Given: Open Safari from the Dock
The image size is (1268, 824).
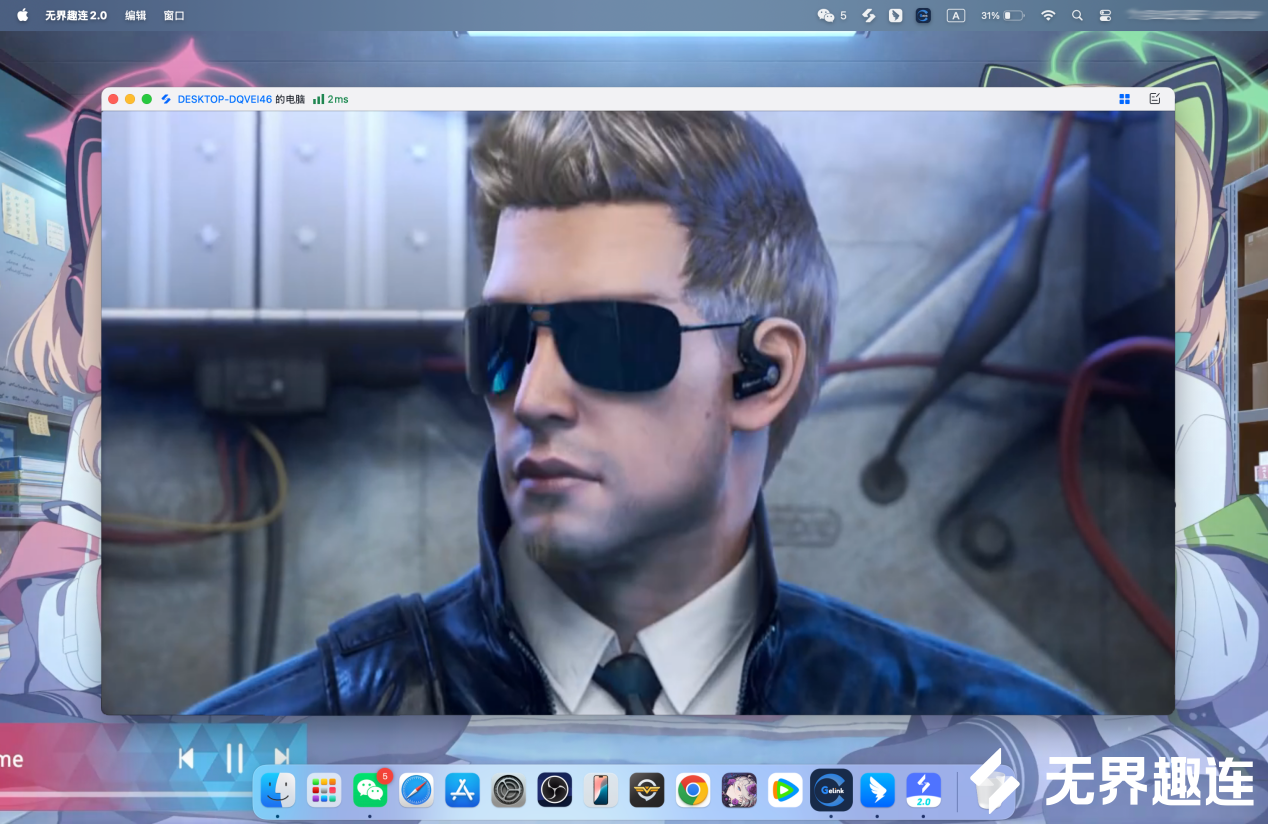Looking at the screenshot, I should [416, 790].
